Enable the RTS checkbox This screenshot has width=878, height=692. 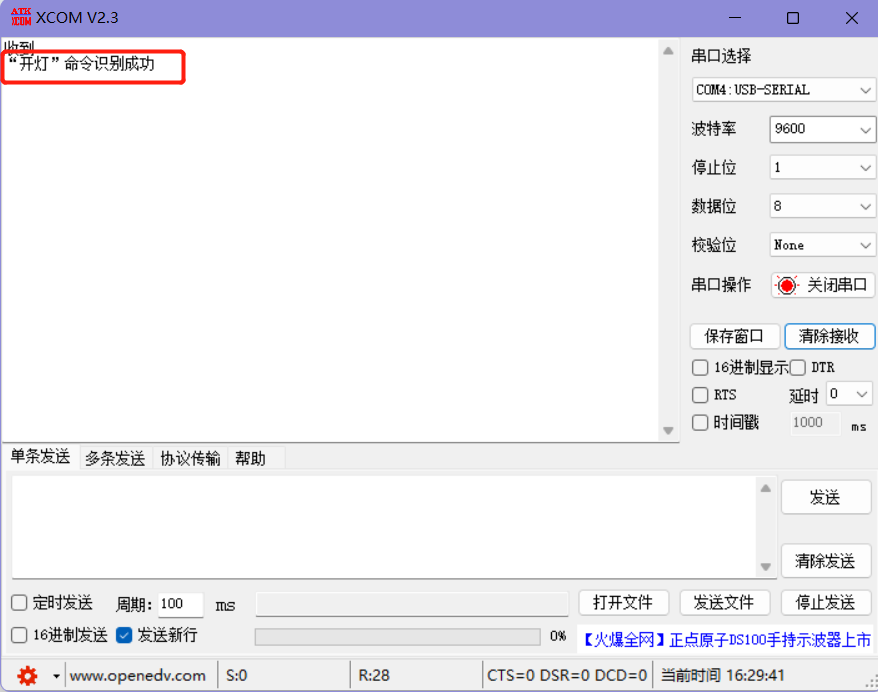(x=700, y=395)
